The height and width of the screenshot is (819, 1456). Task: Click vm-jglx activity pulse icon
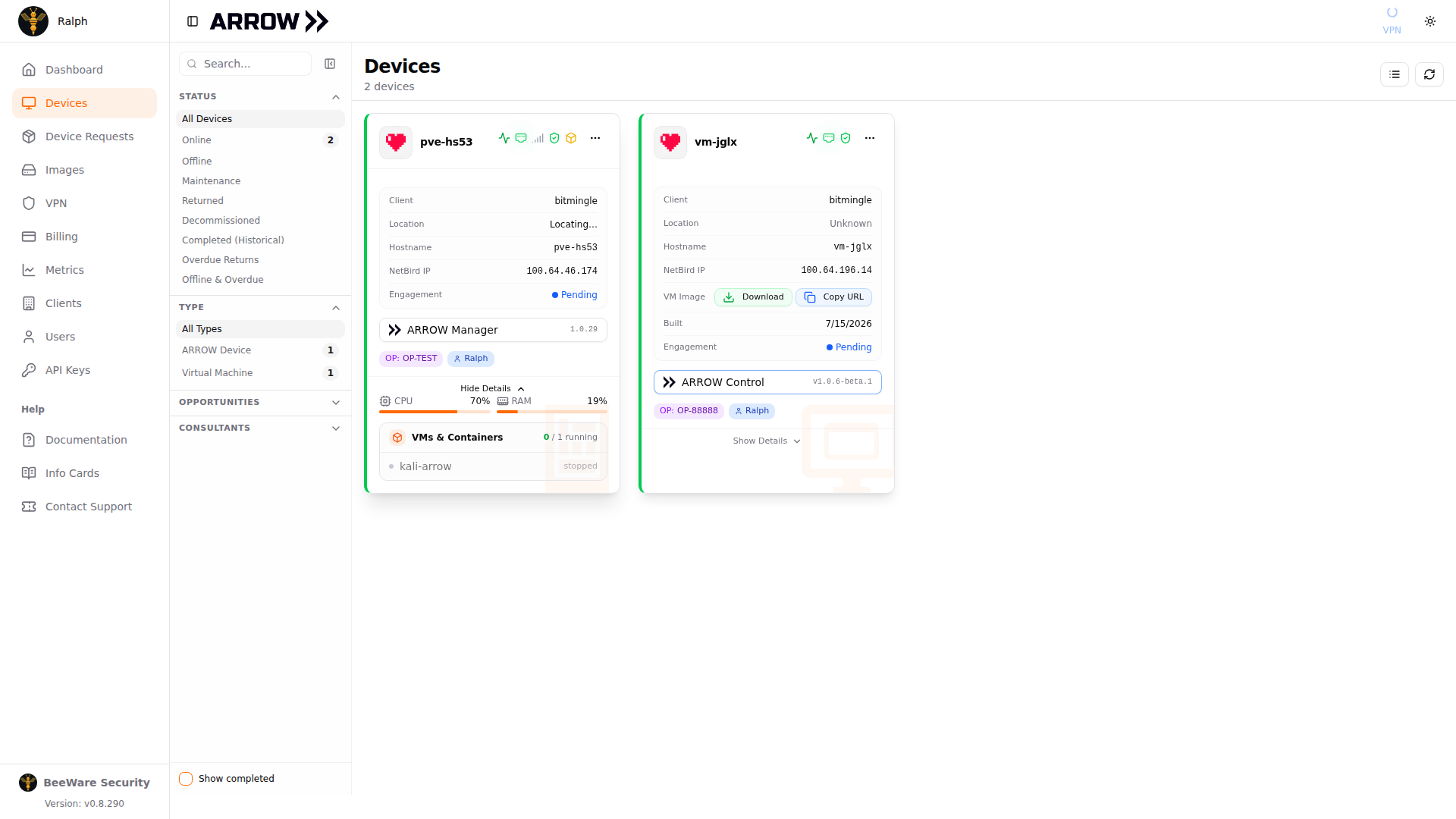pyautogui.click(x=812, y=138)
